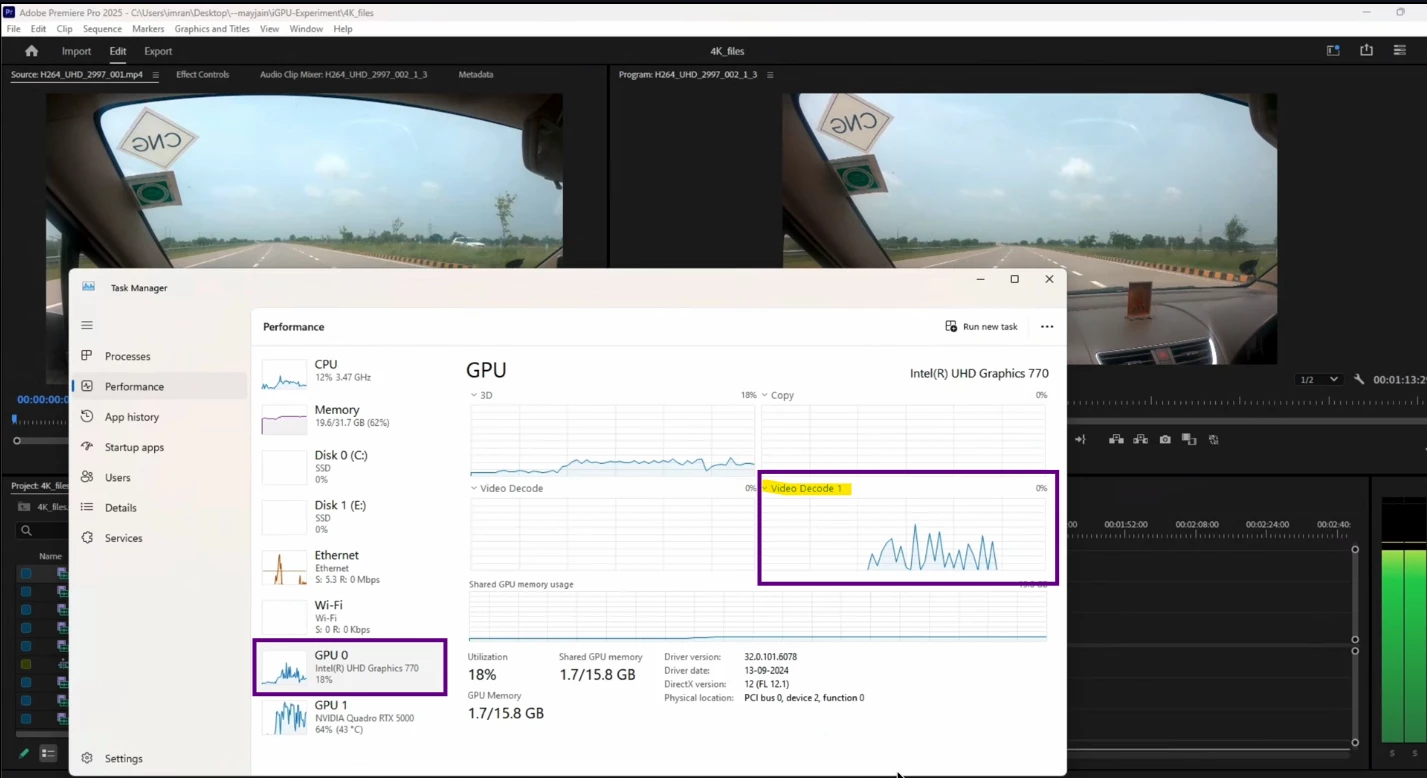
Task: Open Task Manager hamburger navigation menu
Action: [x=87, y=326]
